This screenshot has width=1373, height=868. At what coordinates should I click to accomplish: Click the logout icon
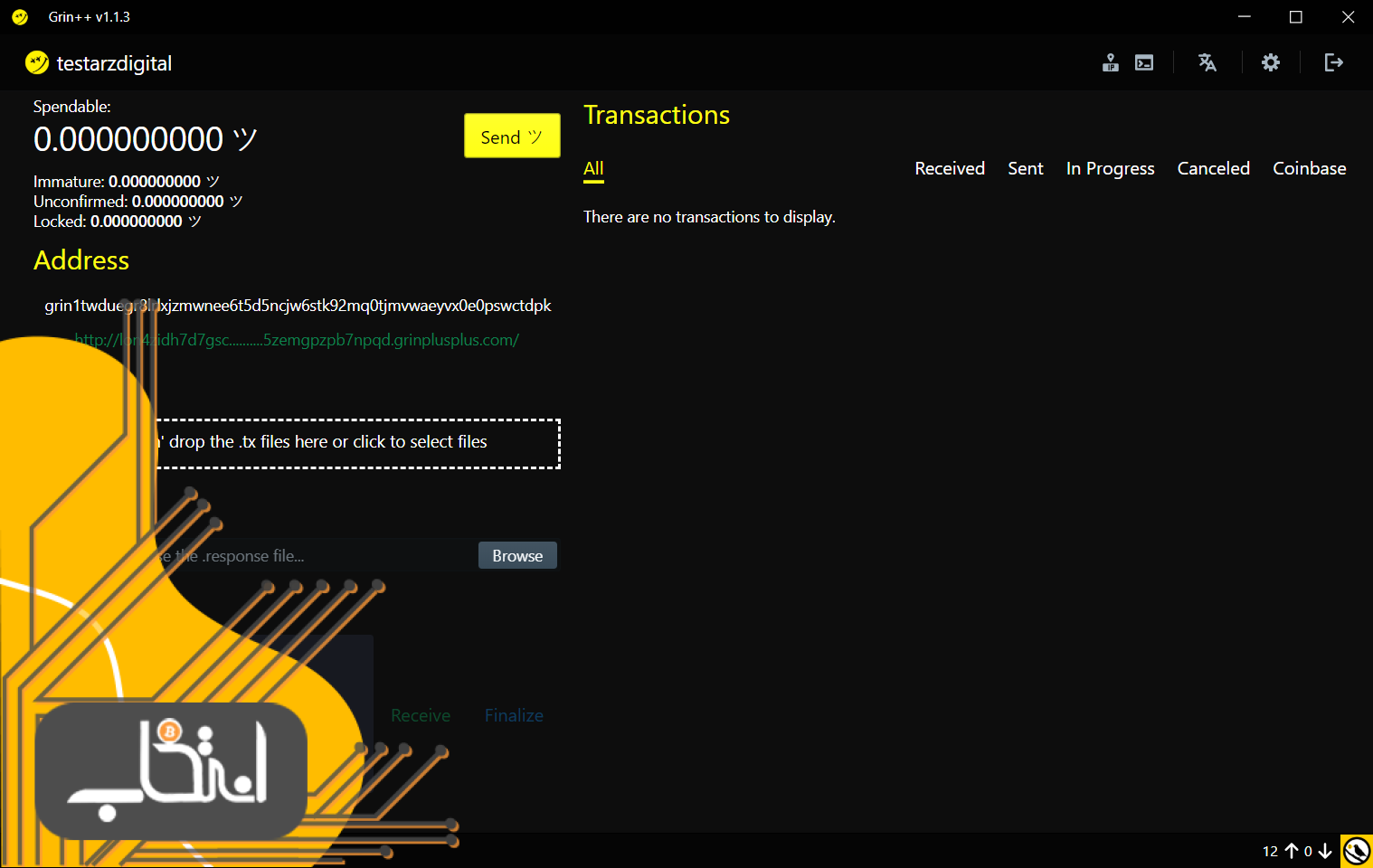click(1334, 62)
